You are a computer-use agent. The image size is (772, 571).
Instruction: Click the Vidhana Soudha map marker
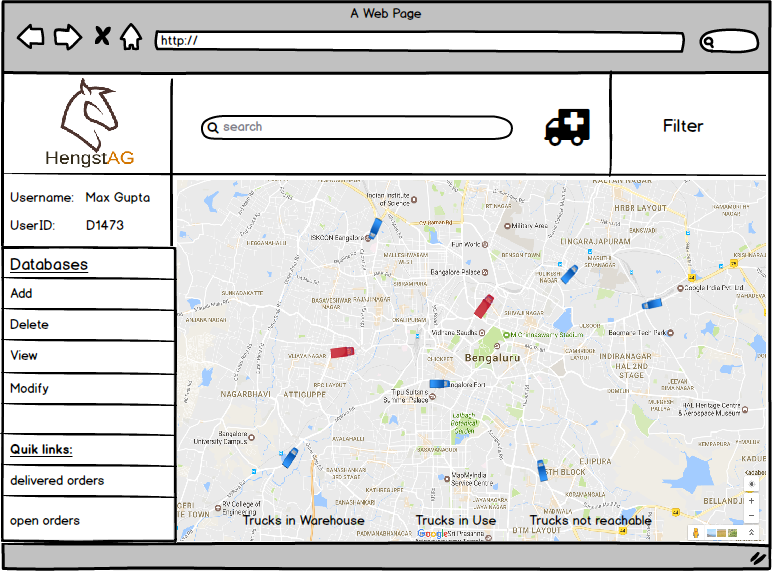click(x=482, y=333)
